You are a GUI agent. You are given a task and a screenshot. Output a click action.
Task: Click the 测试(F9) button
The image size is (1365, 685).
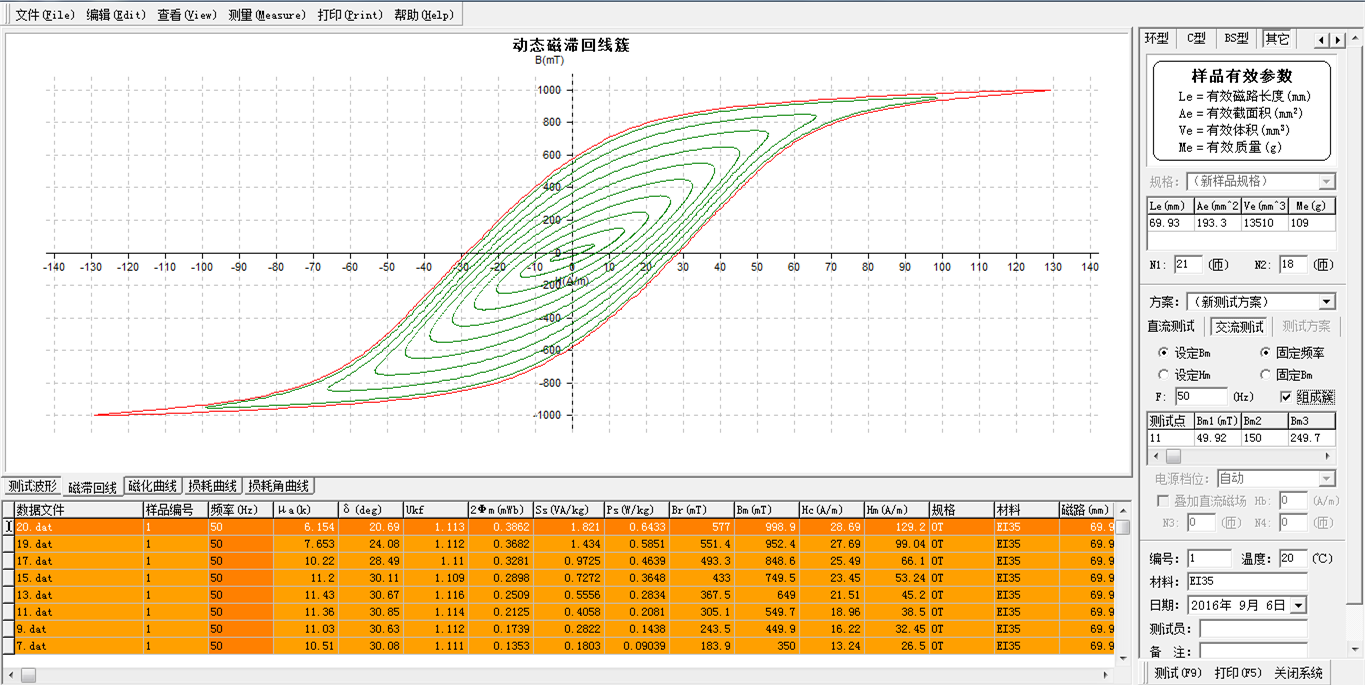(1179, 673)
